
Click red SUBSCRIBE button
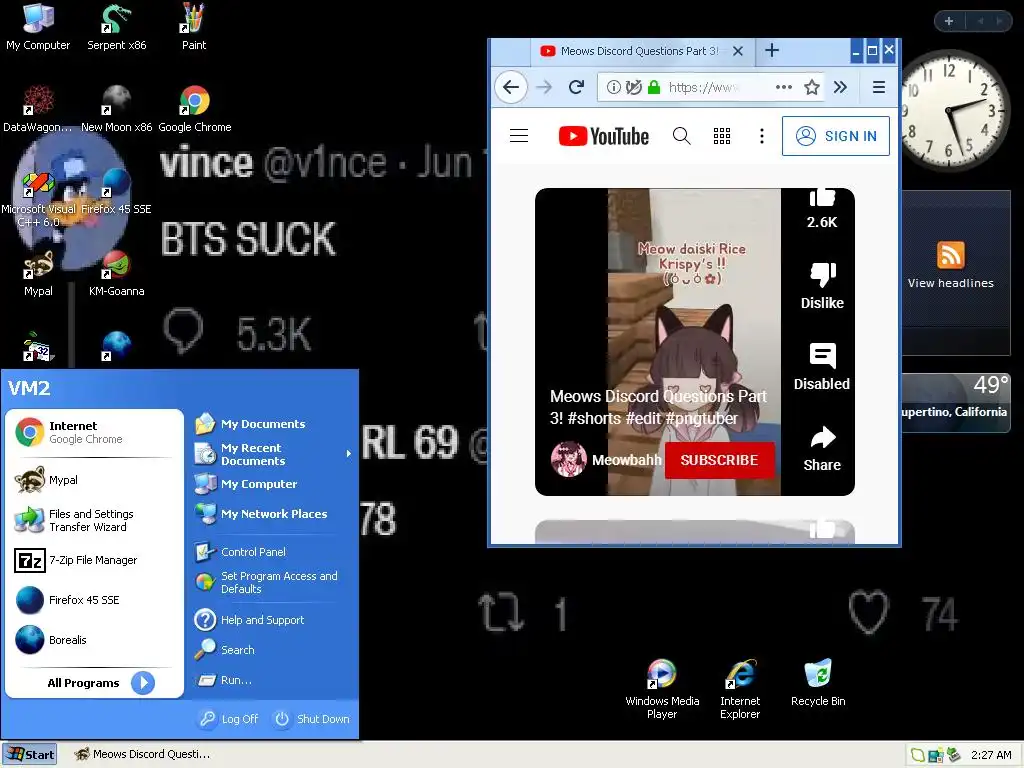pyautogui.click(x=719, y=460)
